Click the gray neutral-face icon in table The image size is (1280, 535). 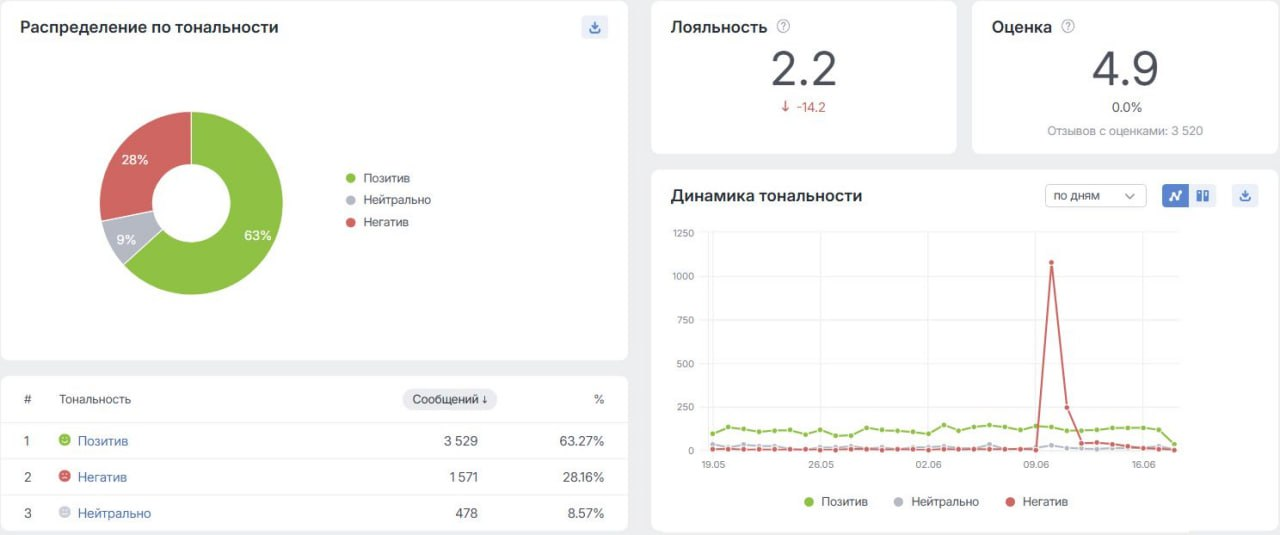pyautogui.click(x=65, y=512)
